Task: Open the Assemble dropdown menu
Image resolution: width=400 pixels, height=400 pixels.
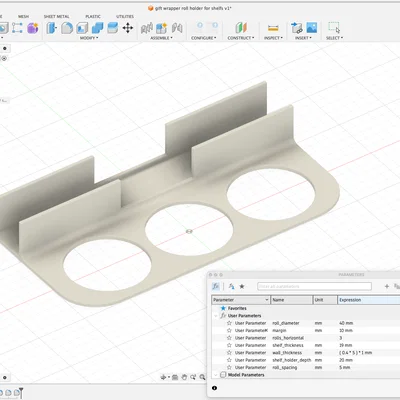Action: [x=161, y=38]
